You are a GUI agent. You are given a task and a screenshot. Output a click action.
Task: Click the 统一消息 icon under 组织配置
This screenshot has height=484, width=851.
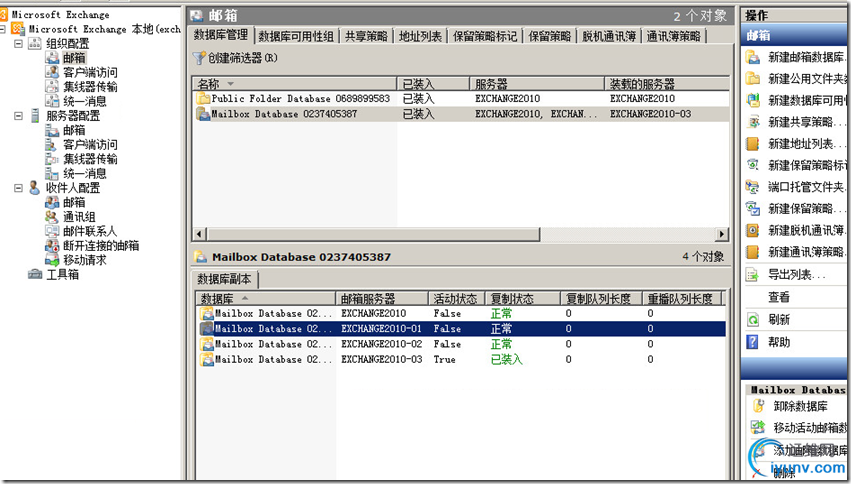[x=52, y=101]
